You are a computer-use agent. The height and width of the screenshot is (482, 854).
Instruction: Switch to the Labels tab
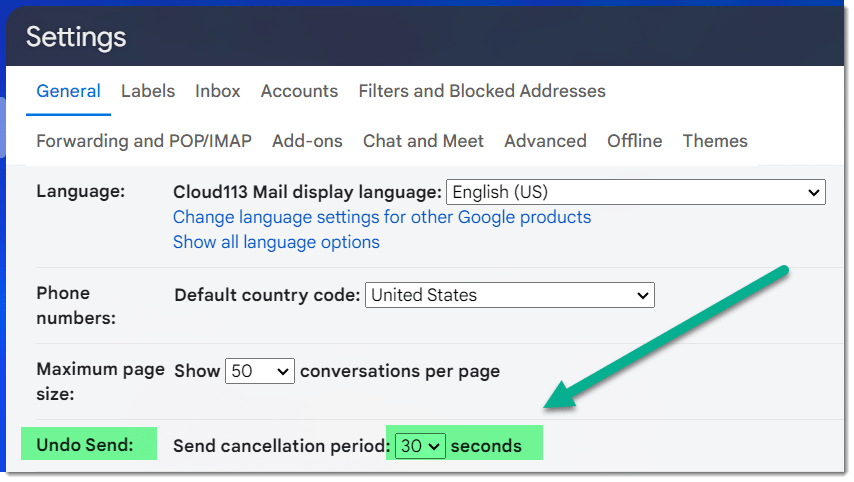[x=148, y=91]
